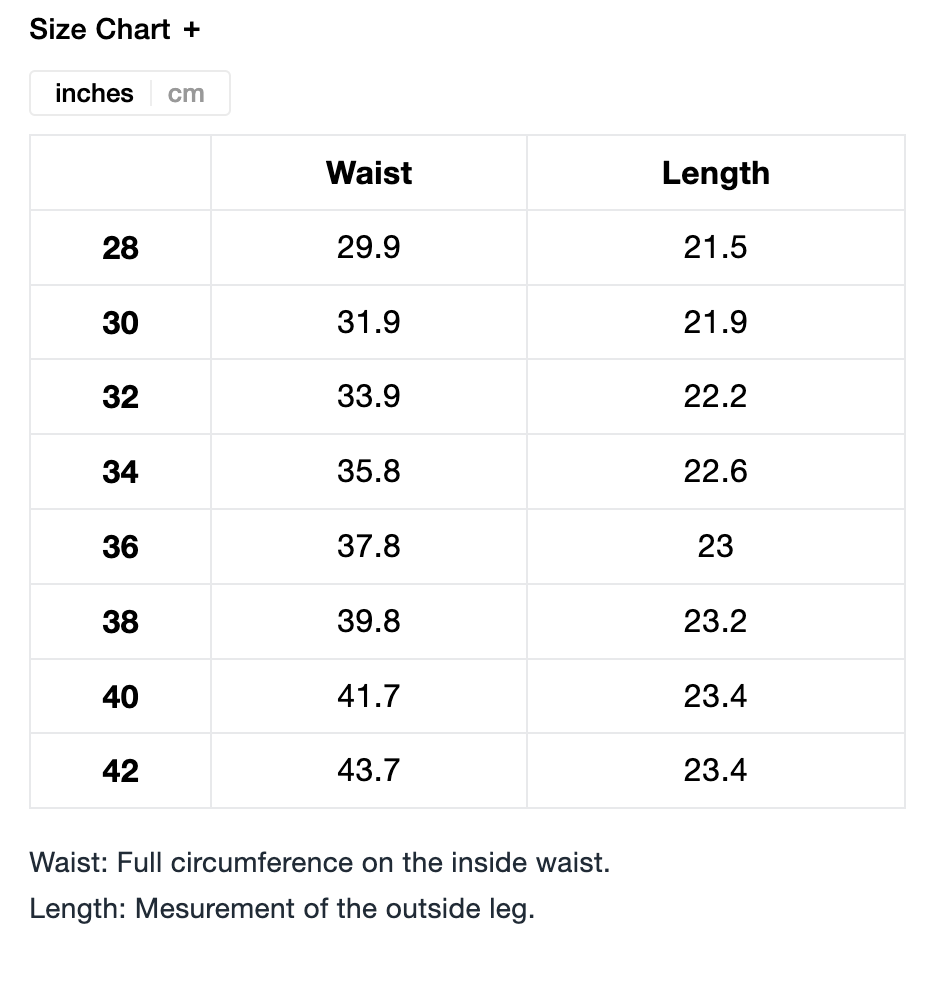Click the Length column header
The image size is (942, 994).
coord(716,173)
